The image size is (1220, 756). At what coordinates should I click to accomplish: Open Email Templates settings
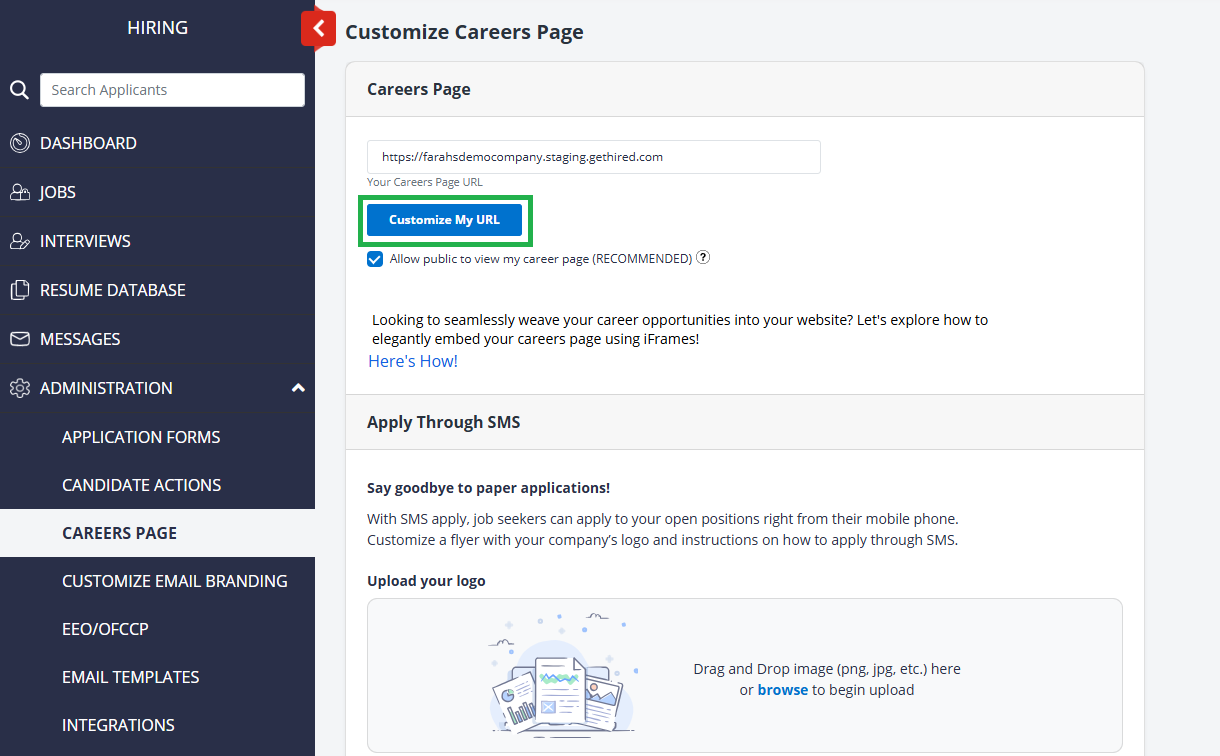pos(130,677)
